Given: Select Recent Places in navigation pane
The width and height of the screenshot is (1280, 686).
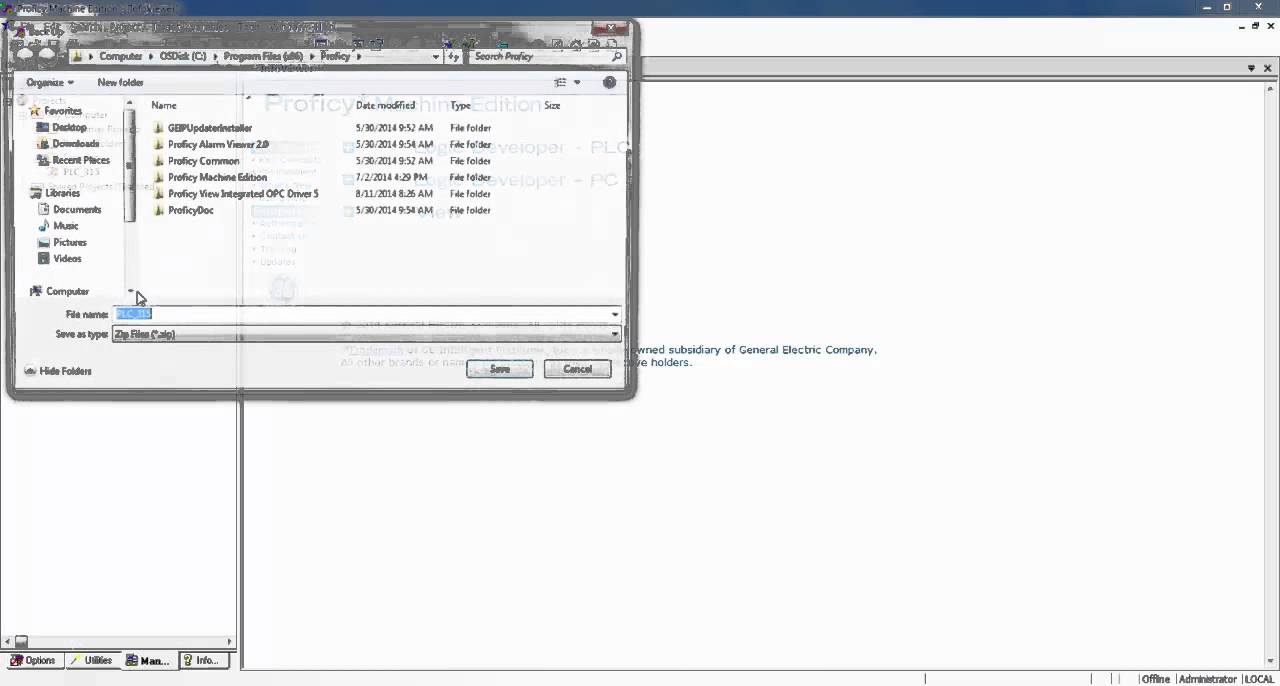Looking at the screenshot, I should [x=81, y=160].
